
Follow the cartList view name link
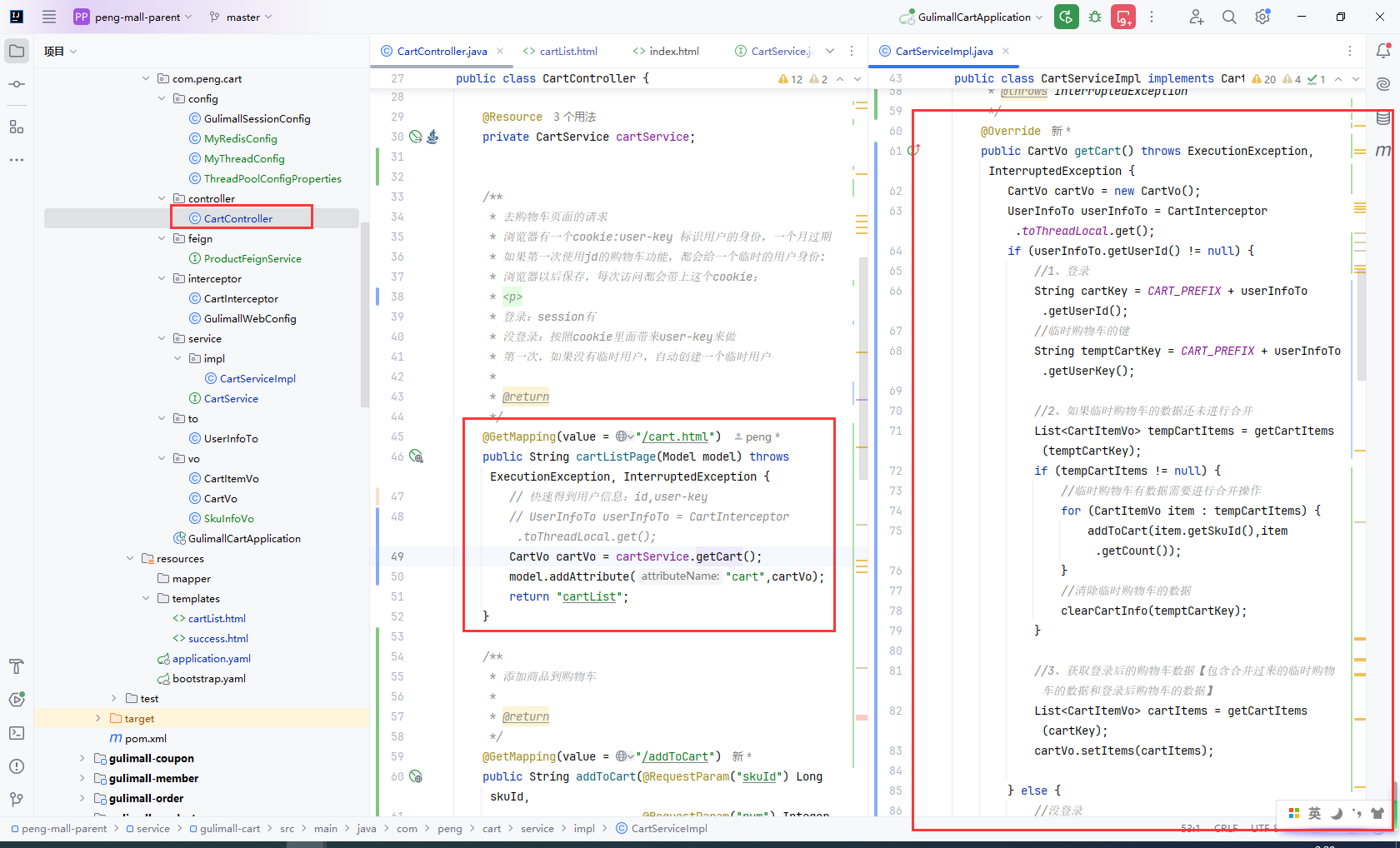[x=589, y=596]
